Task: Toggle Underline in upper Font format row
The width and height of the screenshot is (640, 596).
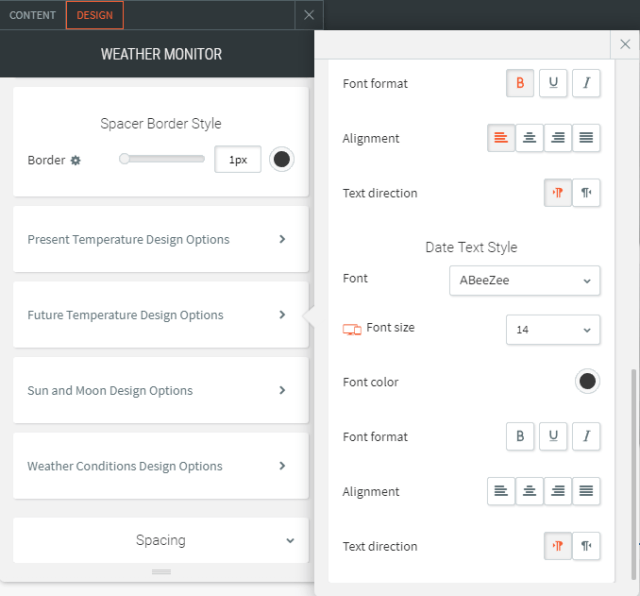Action: (x=553, y=83)
